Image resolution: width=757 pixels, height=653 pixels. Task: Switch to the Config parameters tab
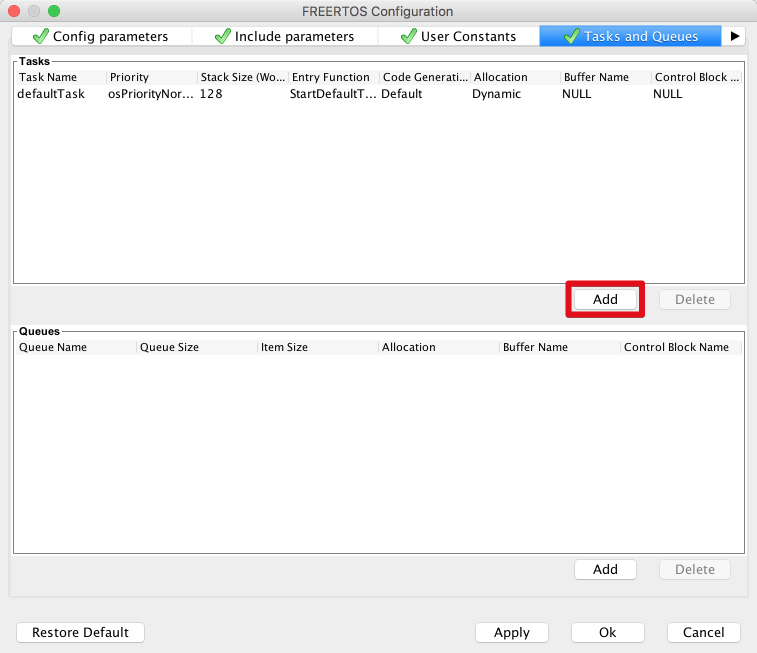click(x=101, y=36)
